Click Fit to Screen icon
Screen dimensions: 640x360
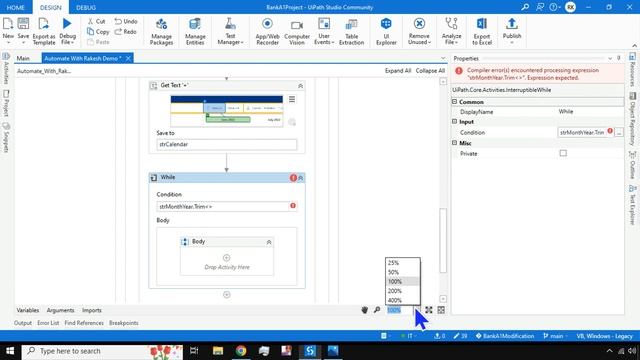[x=429, y=310]
